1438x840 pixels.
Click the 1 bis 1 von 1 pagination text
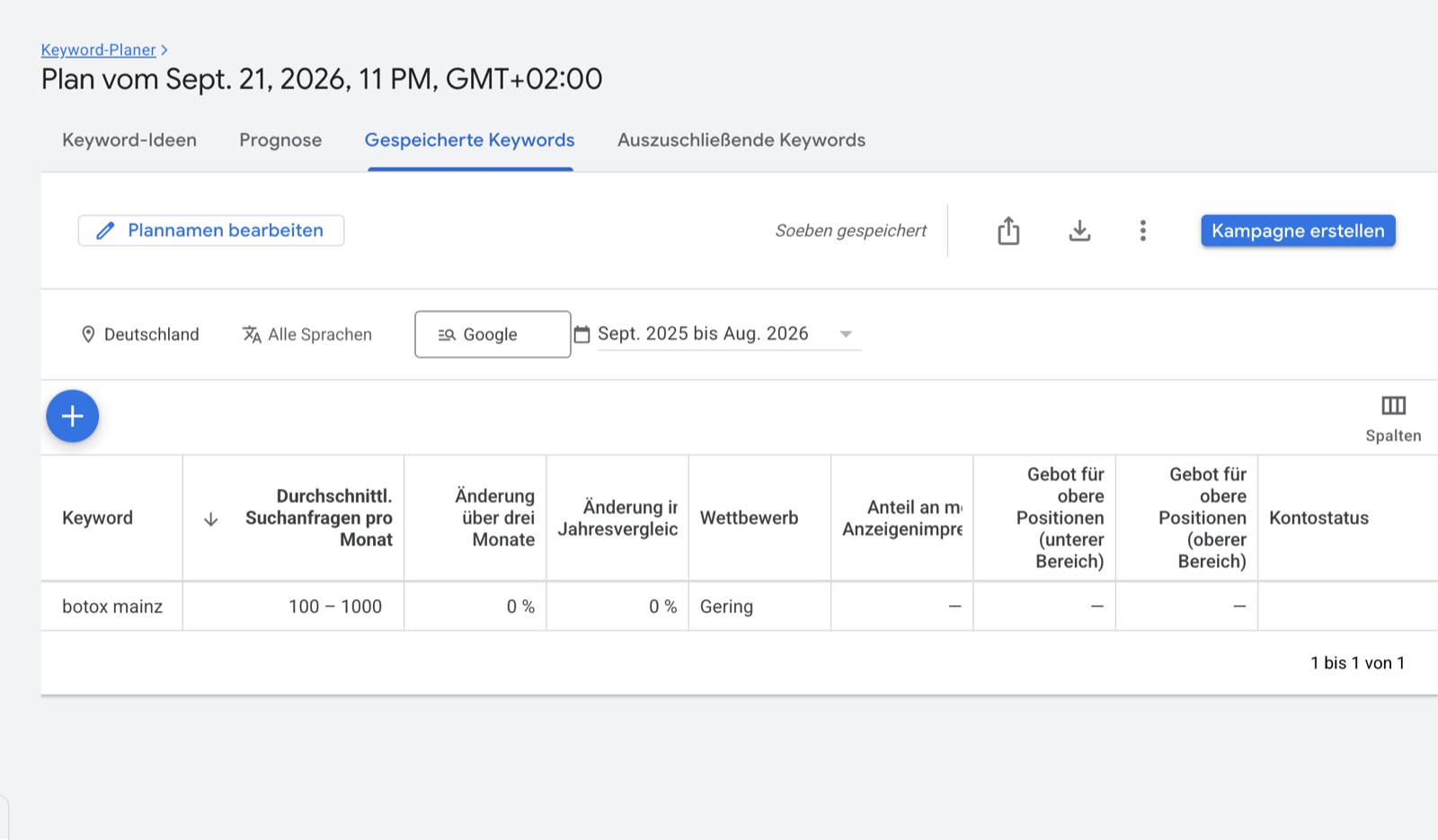pyautogui.click(x=1358, y=663)
